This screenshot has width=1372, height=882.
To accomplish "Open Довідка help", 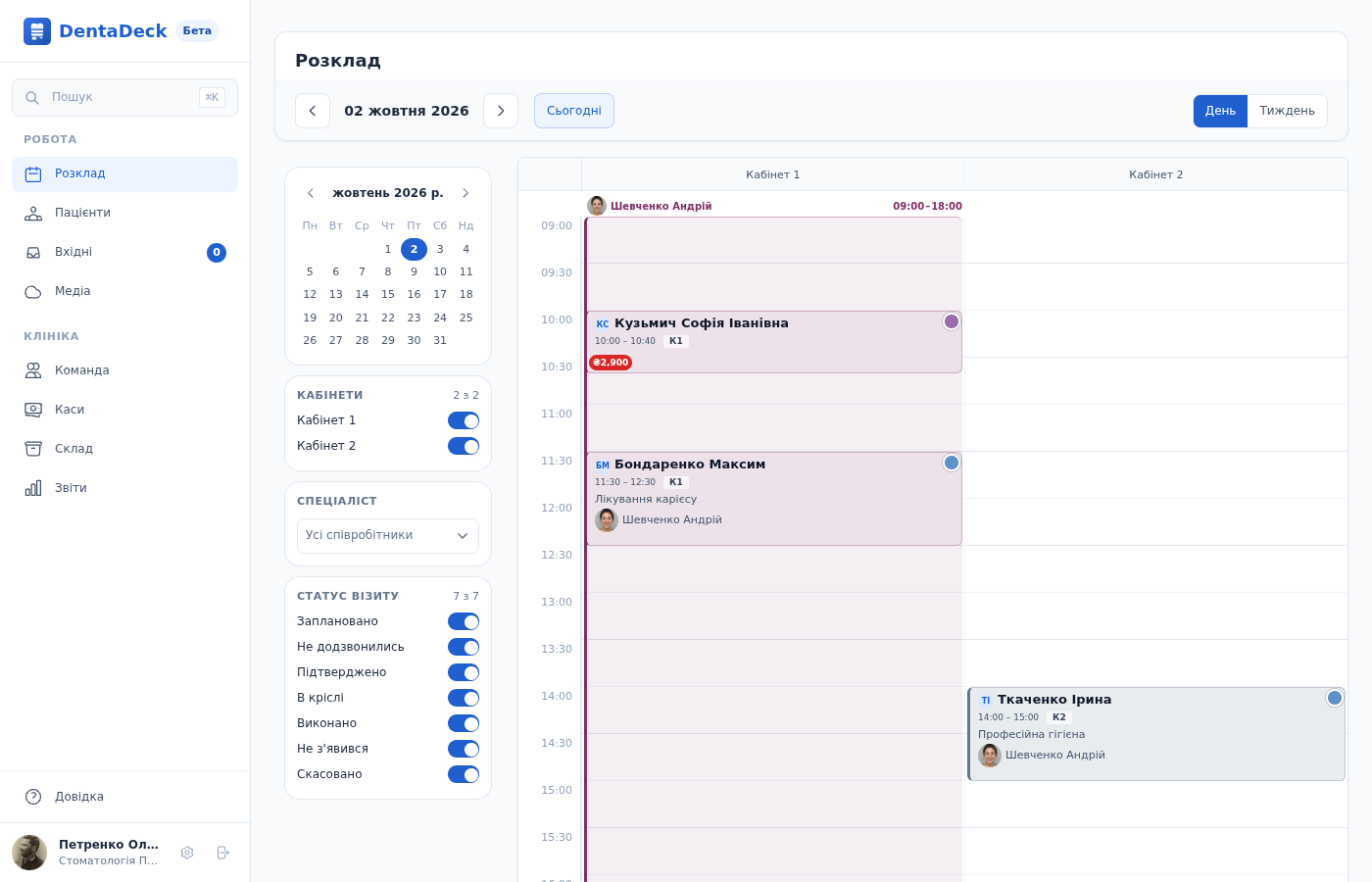I will pos(124,797).
